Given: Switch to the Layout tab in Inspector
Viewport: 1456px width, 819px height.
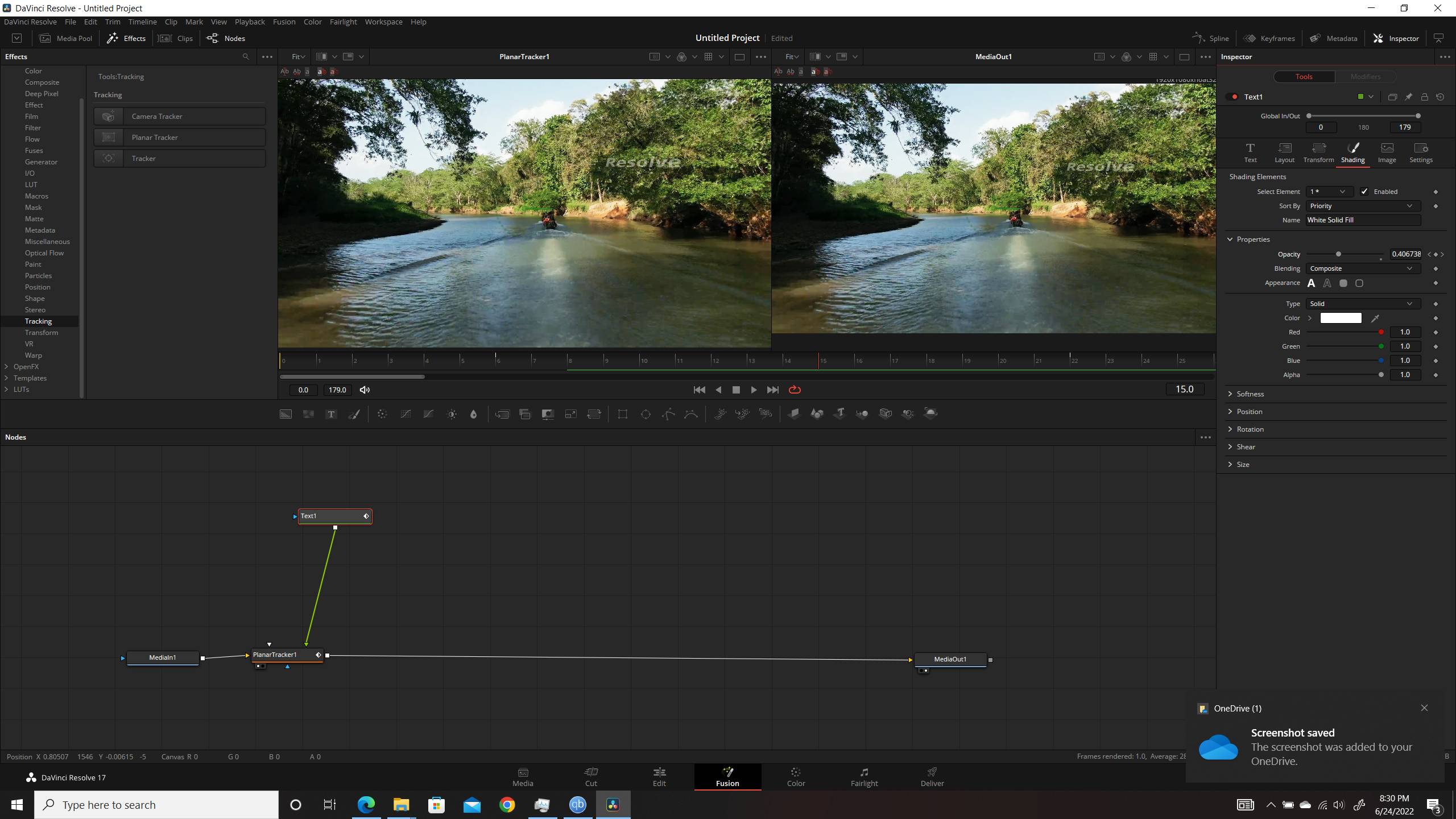Looking at the screenshot, I should click(1284, 153).
